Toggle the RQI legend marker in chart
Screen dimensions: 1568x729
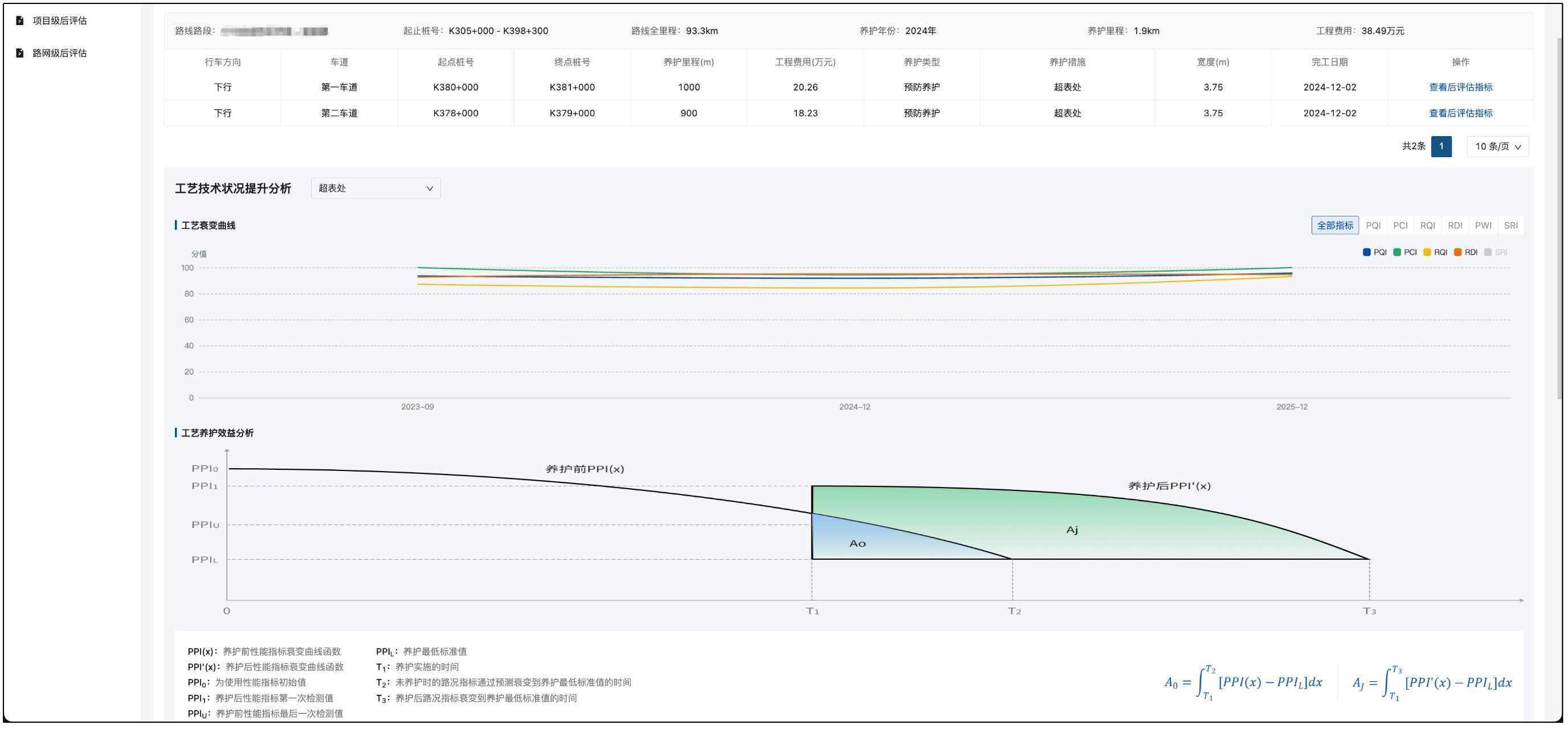tap(1427, 252)
